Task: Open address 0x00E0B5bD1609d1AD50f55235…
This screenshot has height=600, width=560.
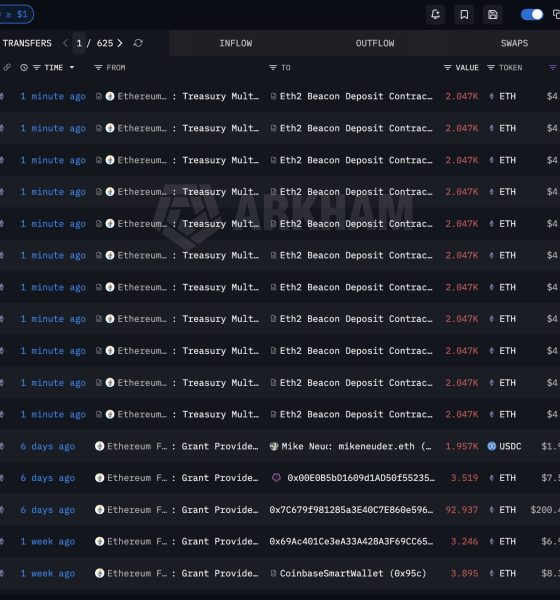Action: coord(361,478)
